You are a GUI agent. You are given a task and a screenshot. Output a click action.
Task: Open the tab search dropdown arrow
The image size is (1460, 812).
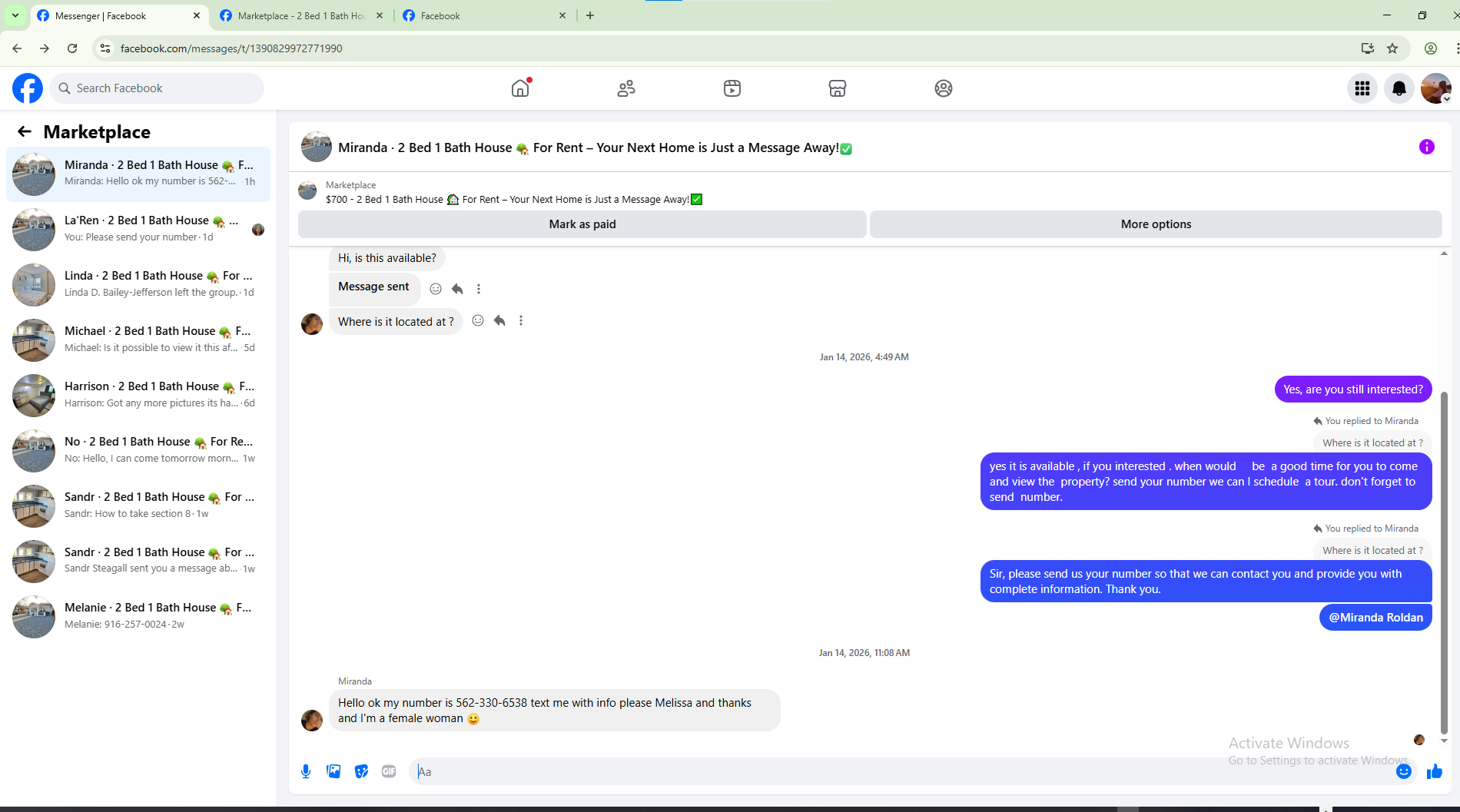pyautogui.click(x=15, y=15)
